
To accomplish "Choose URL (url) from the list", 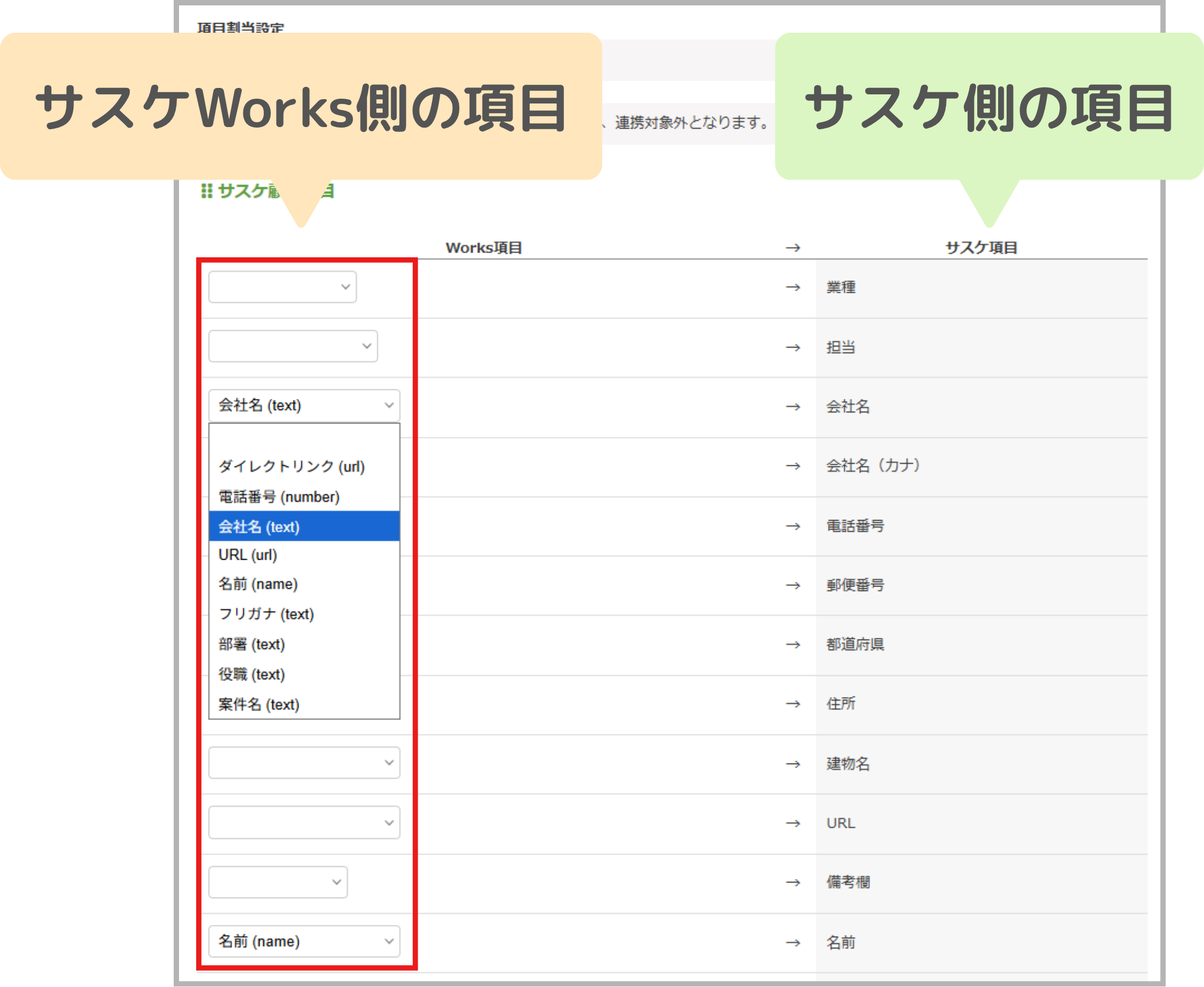I will click(x=304, y=555).
